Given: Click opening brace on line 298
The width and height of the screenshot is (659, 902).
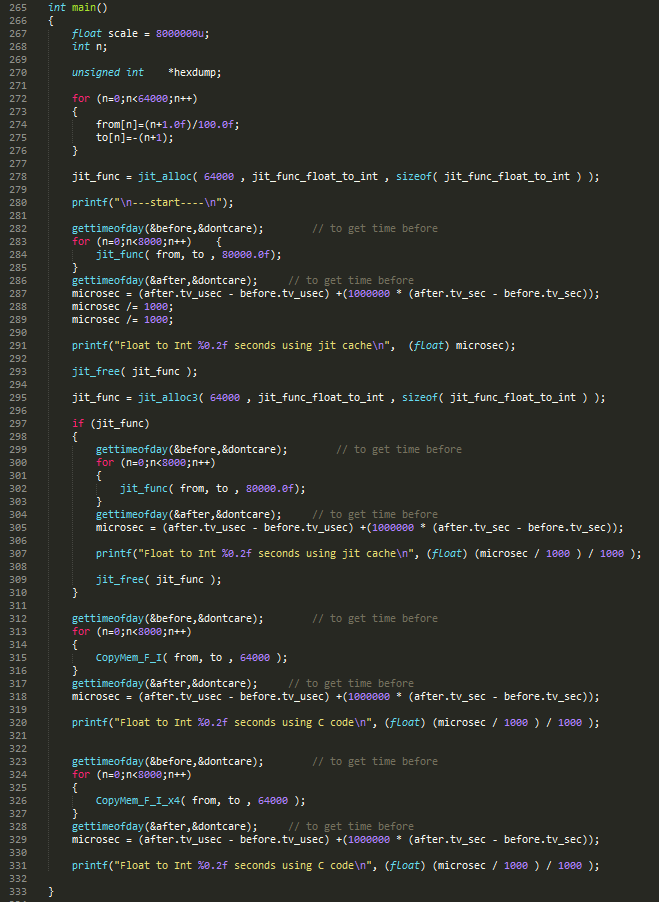Looking at the screenshot, I should 75,437.
